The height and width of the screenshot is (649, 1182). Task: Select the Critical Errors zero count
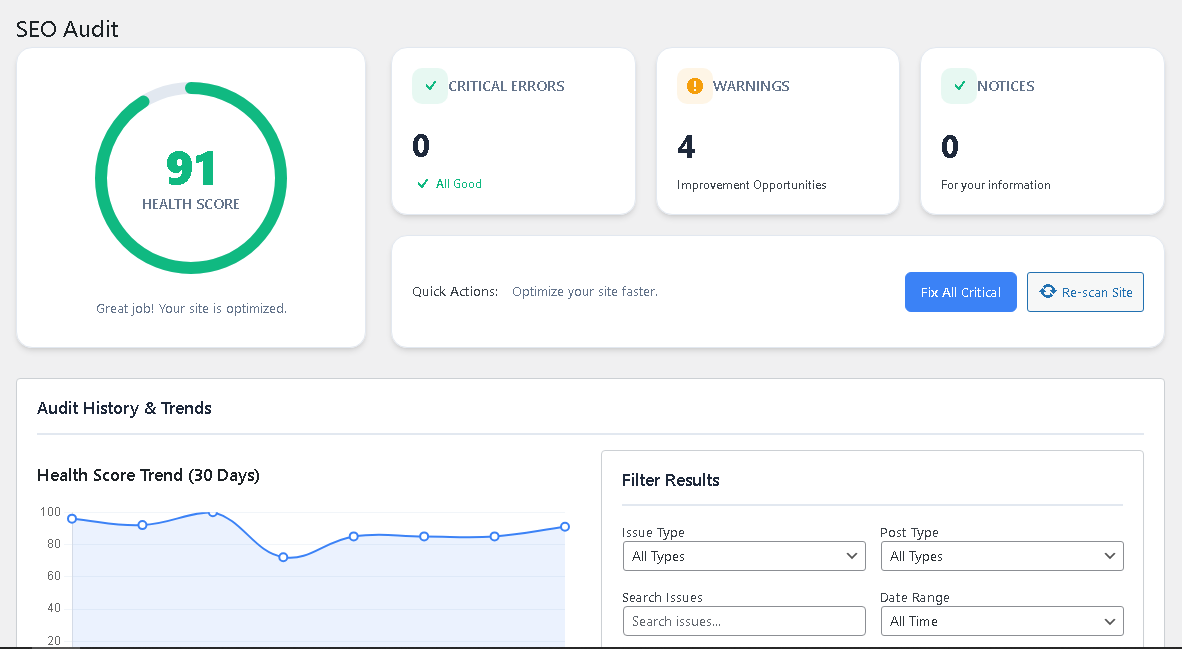tap(420, 146)
